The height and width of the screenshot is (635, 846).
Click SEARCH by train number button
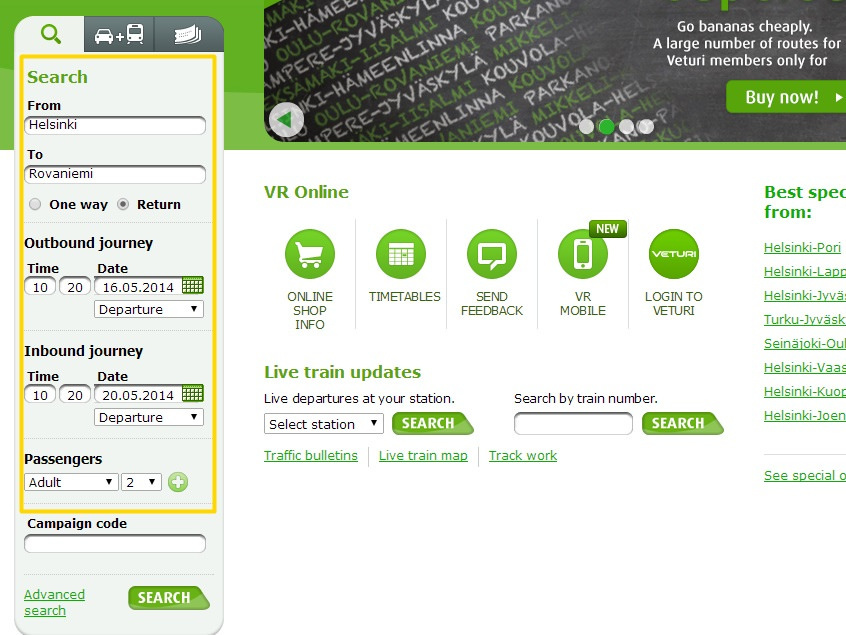coord(683,424)
